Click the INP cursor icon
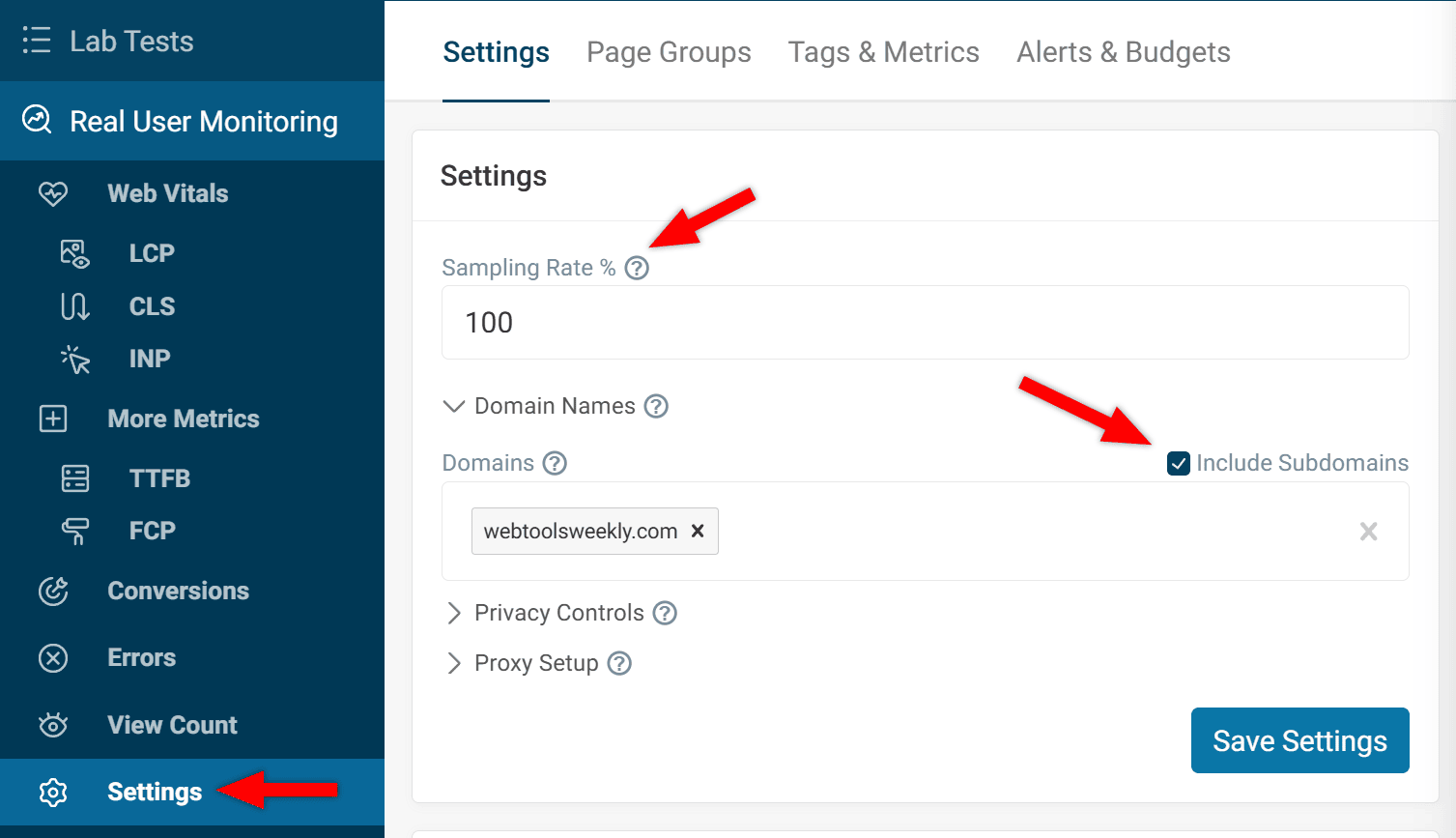 coord(73,359)
